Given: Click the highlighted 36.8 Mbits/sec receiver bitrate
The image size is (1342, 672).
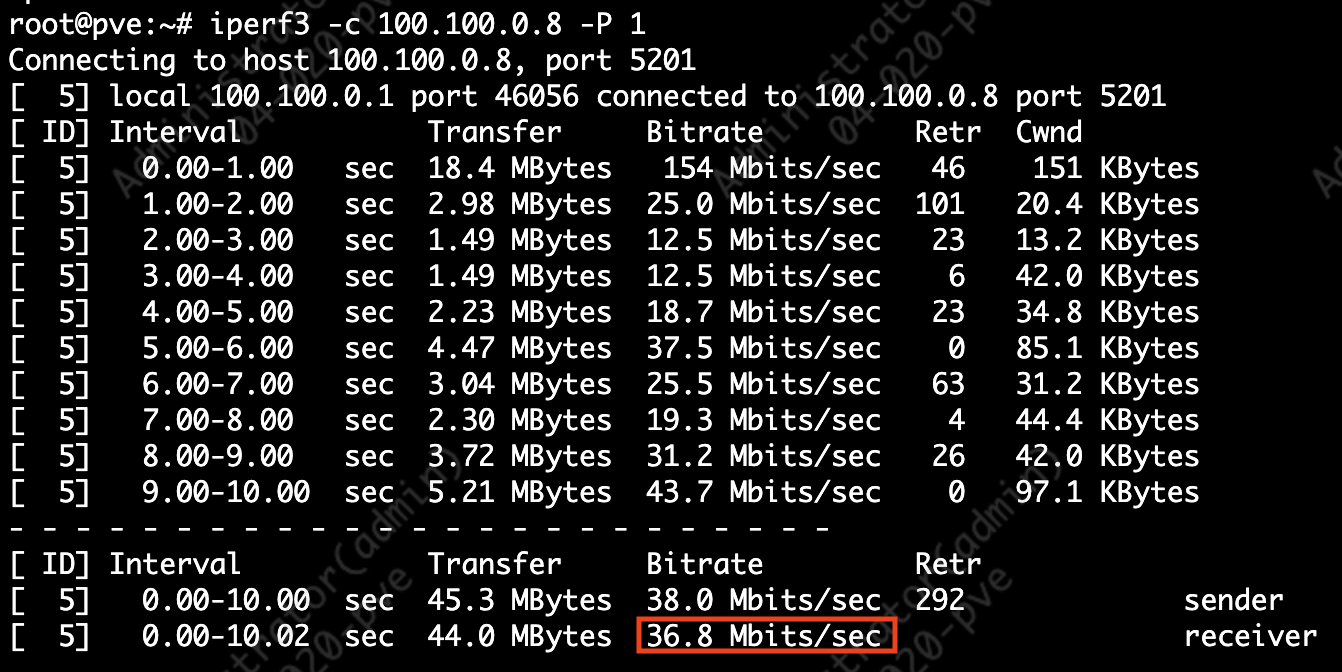Looking at the screenshot, I should point(766,636).
